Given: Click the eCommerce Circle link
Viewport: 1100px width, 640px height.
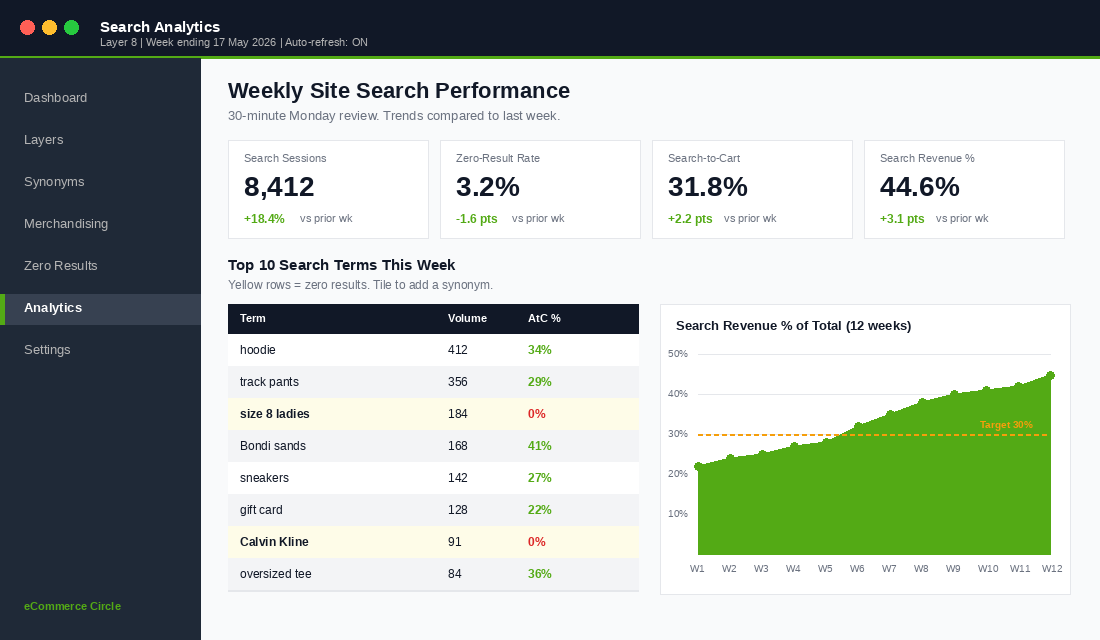Looking at the screenshot, I should click(72, 606).
